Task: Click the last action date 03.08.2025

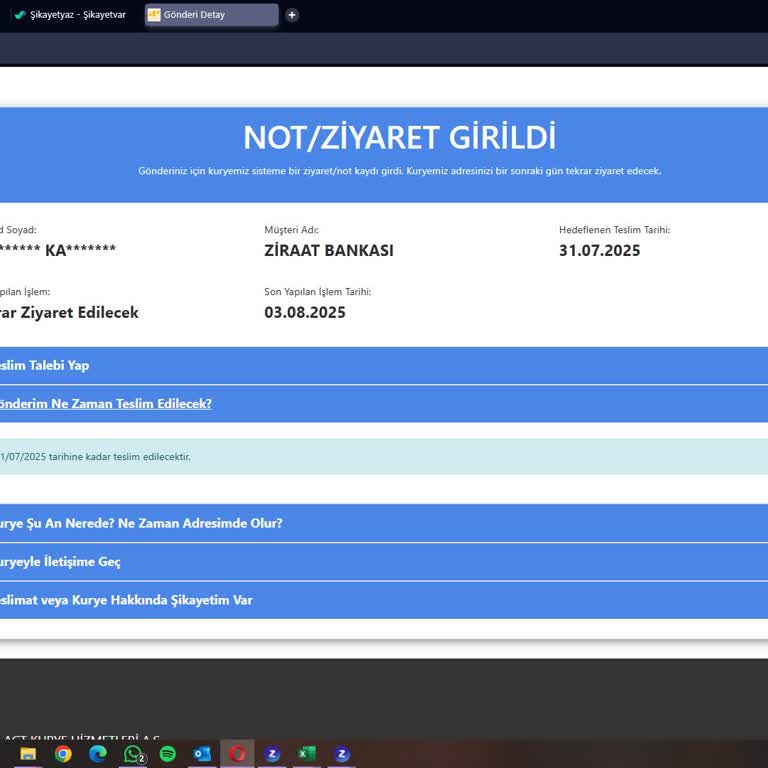Action: tap(305, 312)
